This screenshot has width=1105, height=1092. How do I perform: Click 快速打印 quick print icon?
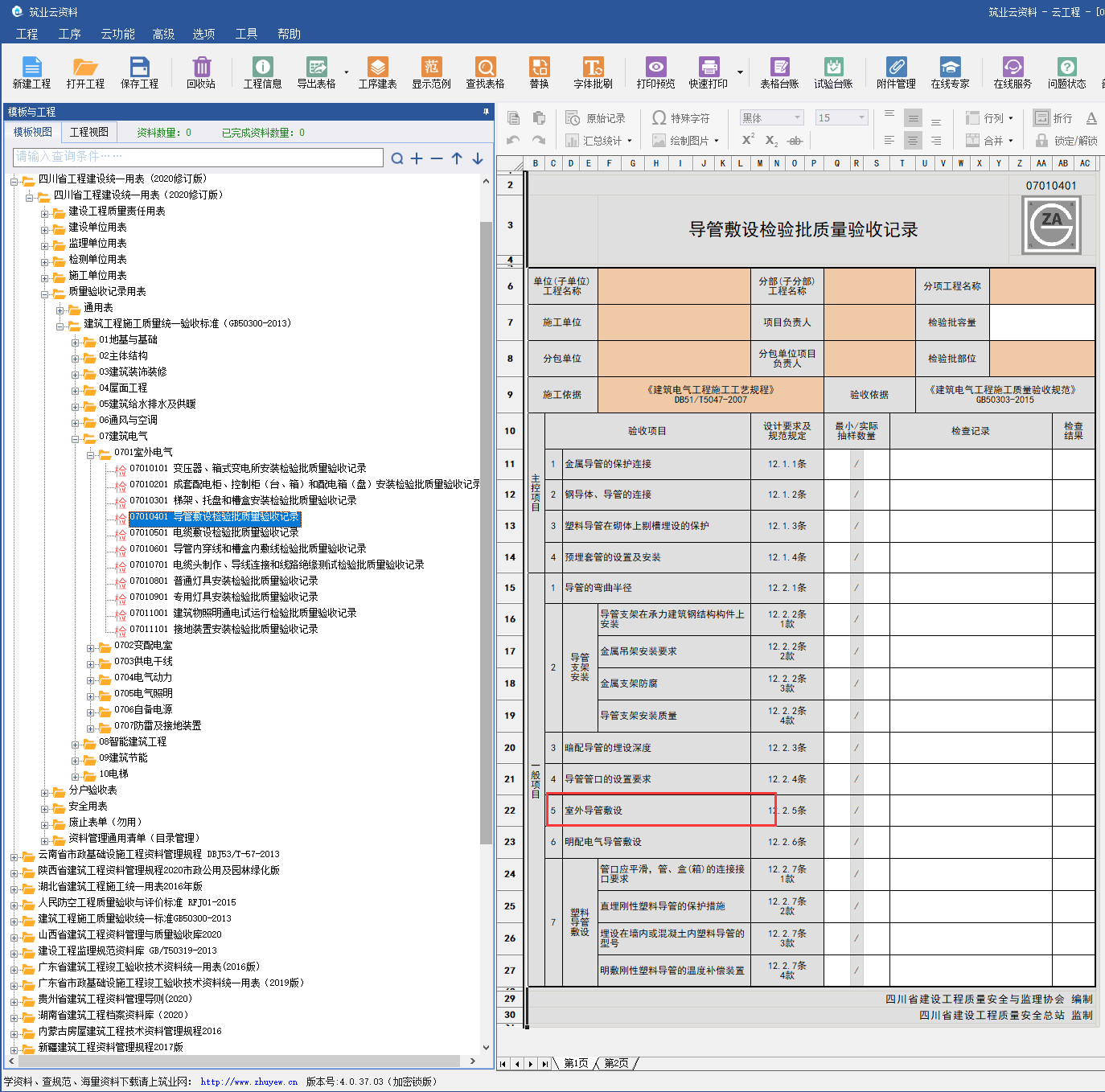(708, 72)
